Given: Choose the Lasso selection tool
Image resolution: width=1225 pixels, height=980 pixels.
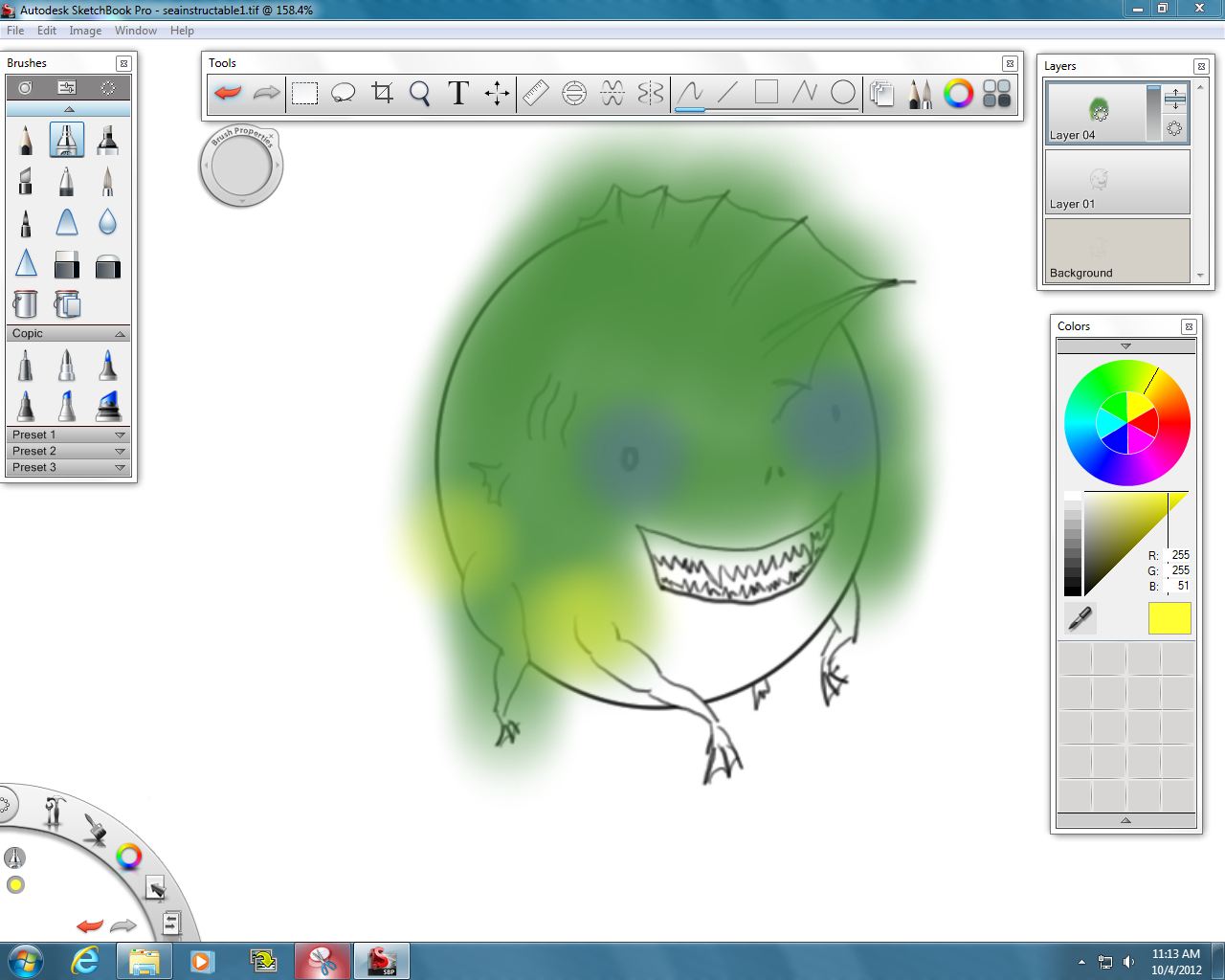Looking at the screenshot, I should point(343,93).
